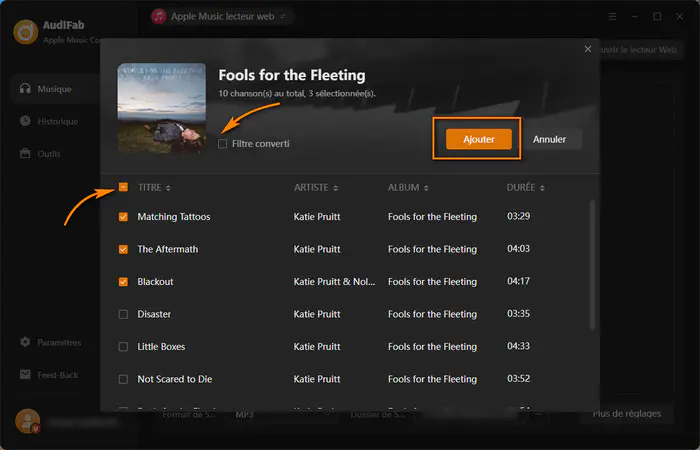Click the Apple Music icon in title bar
The height and width of the screenshot is (450, 700).
pos(158,17)
